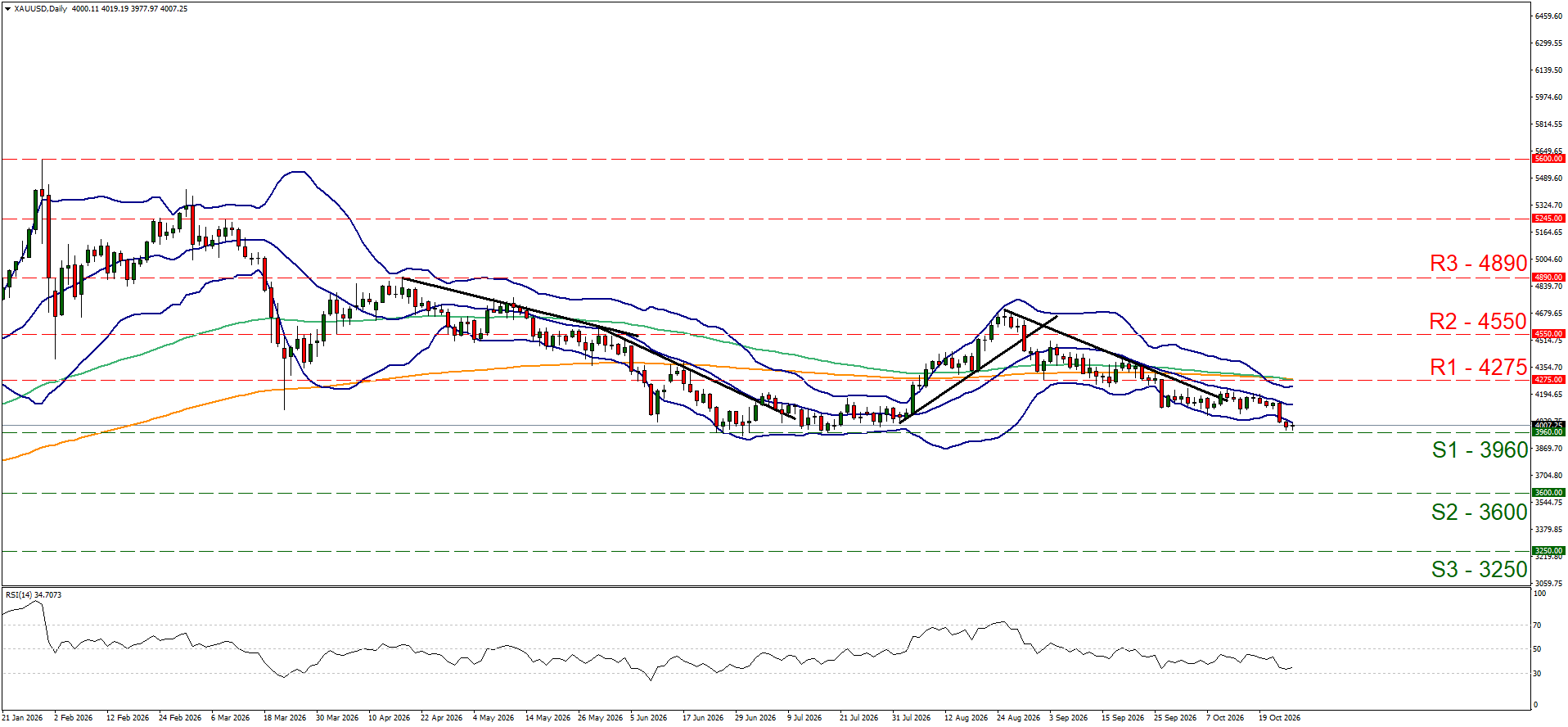Click the red 4550.00 price tag
This screenshot has width=1568, height=727.
(x=1548, y=334)
